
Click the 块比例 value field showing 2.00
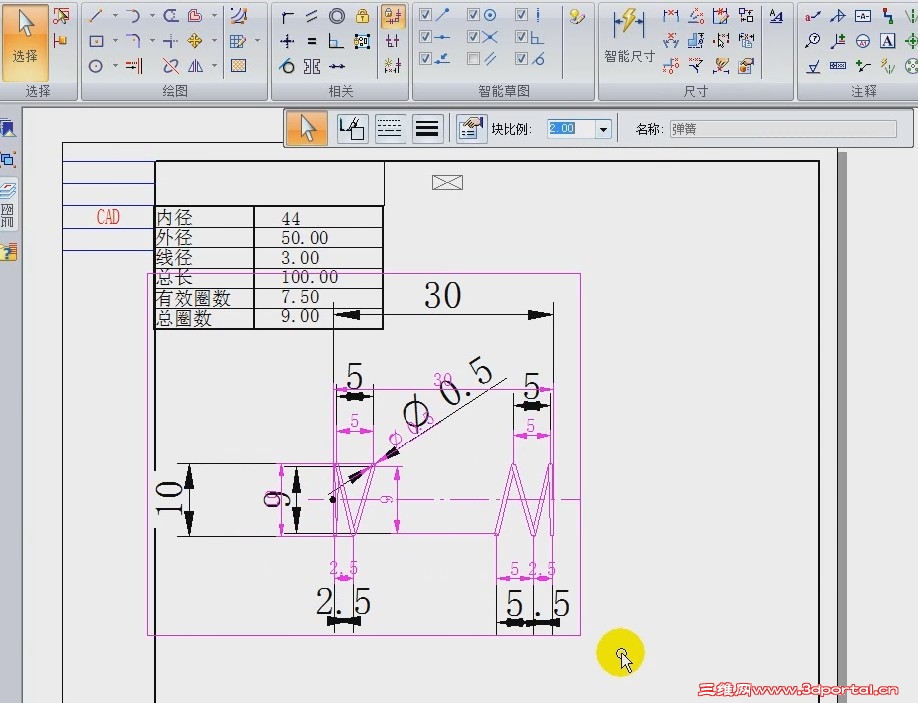(571, 129)
